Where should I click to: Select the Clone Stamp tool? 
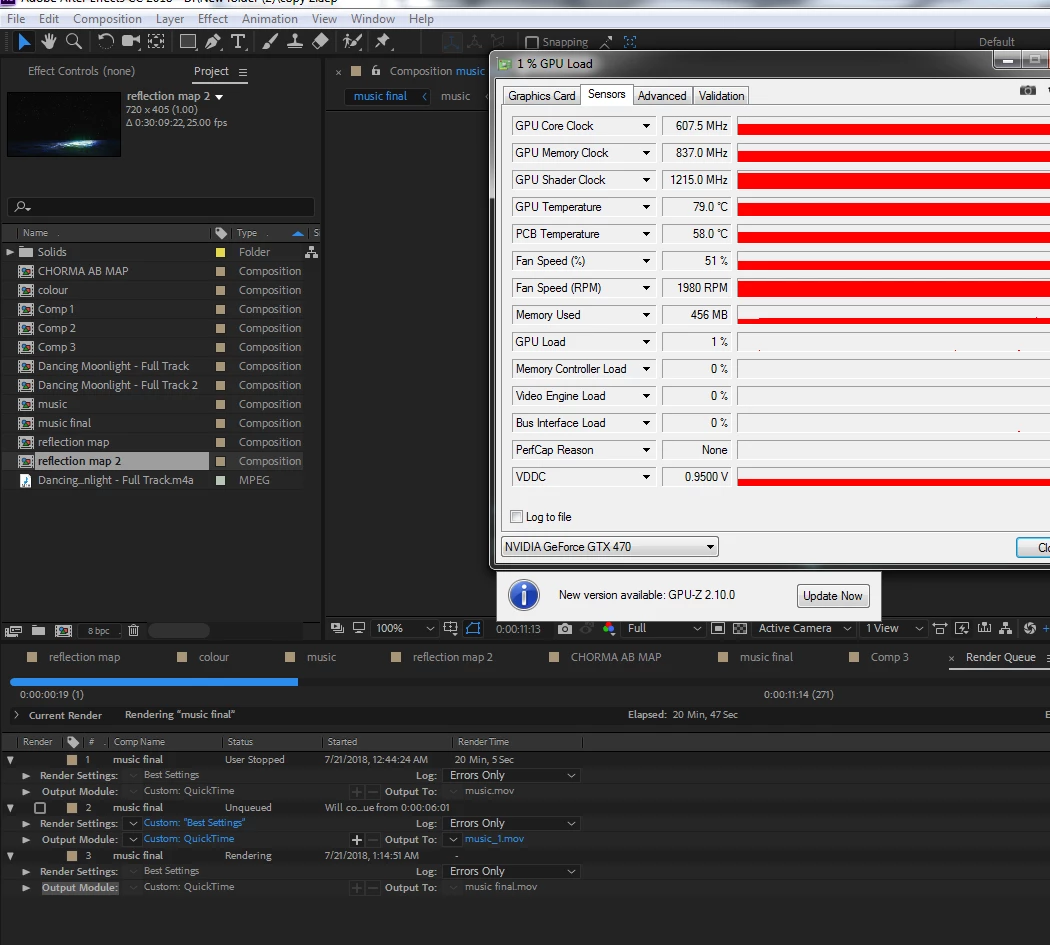click(x=295, y=42)
